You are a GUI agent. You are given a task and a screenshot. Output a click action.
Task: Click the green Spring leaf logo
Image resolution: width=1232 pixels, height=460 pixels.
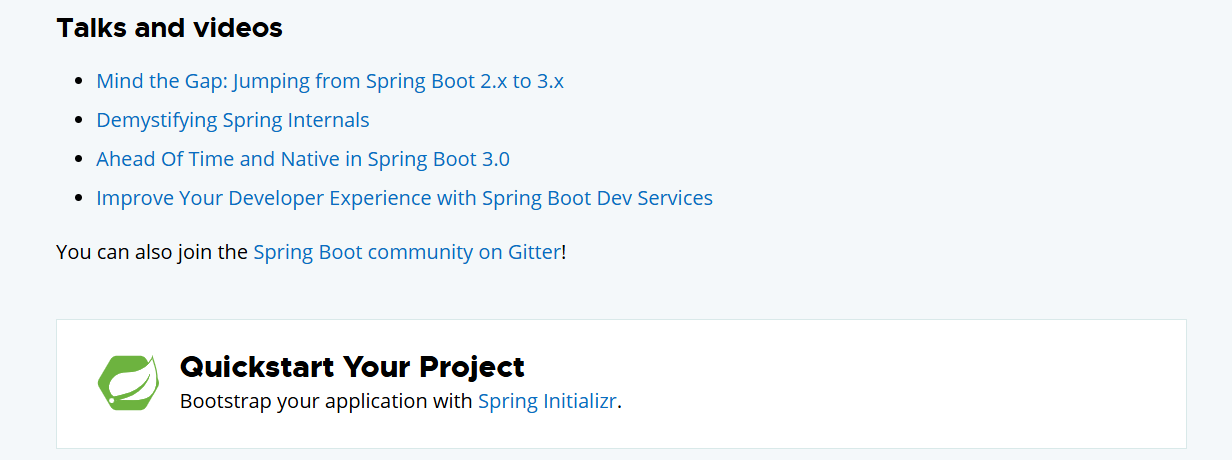tap(128, 383)
